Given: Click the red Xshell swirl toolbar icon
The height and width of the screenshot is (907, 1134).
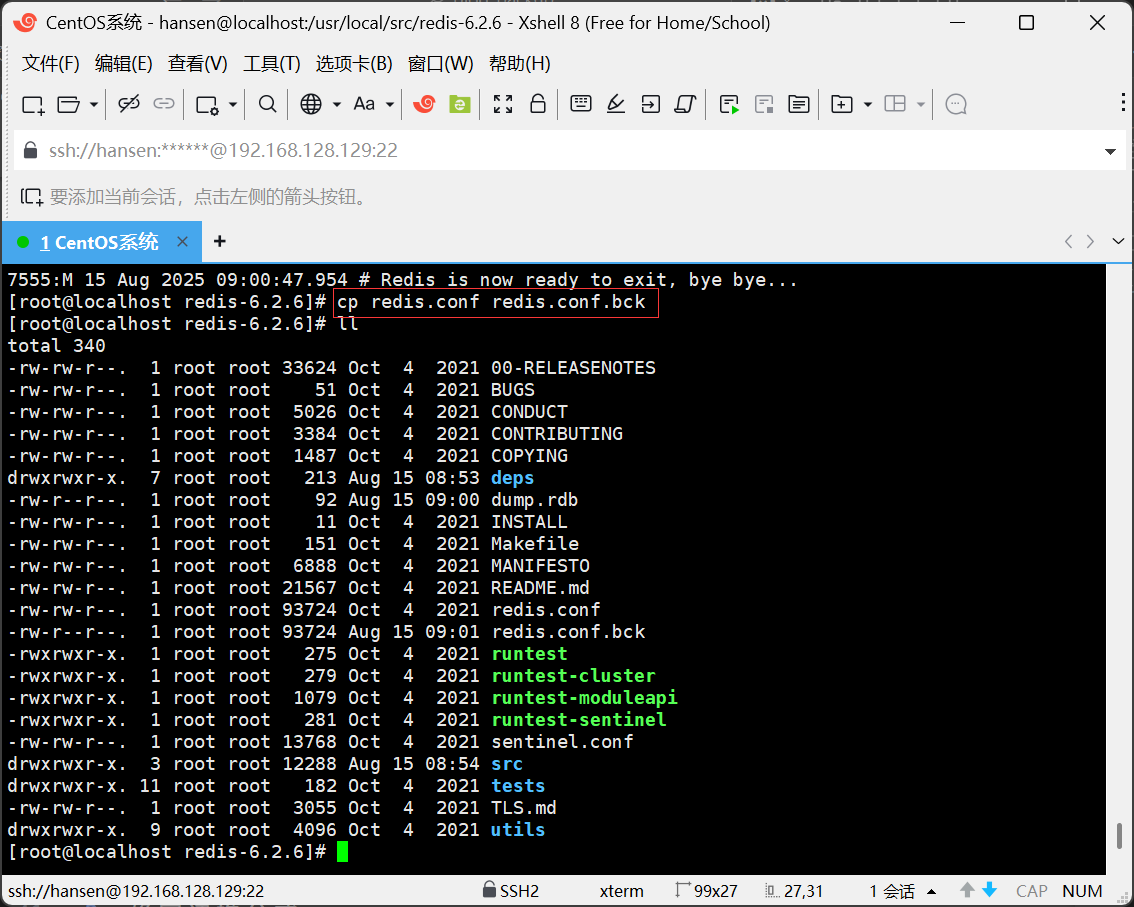Looking at the screenshot, I should 424,104.
